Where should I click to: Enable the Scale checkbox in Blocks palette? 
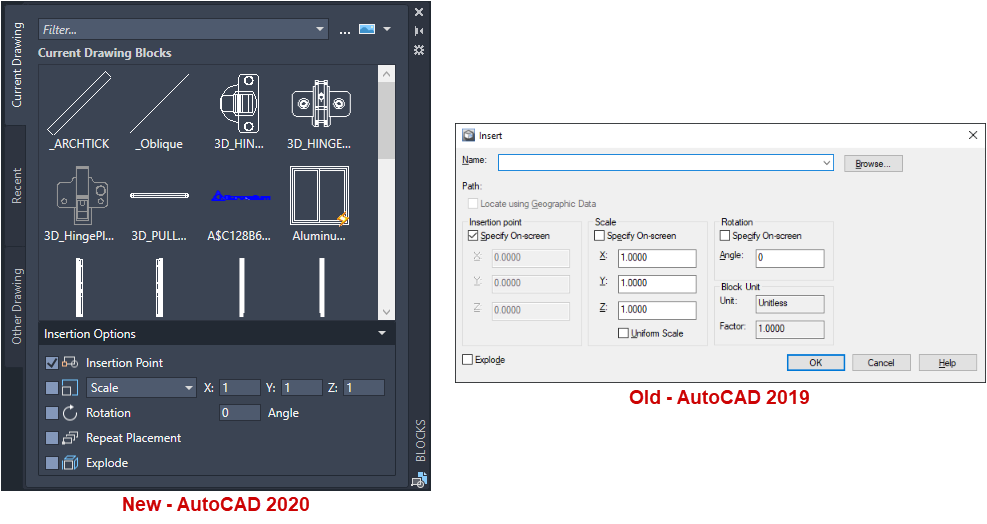coord(52,388)
